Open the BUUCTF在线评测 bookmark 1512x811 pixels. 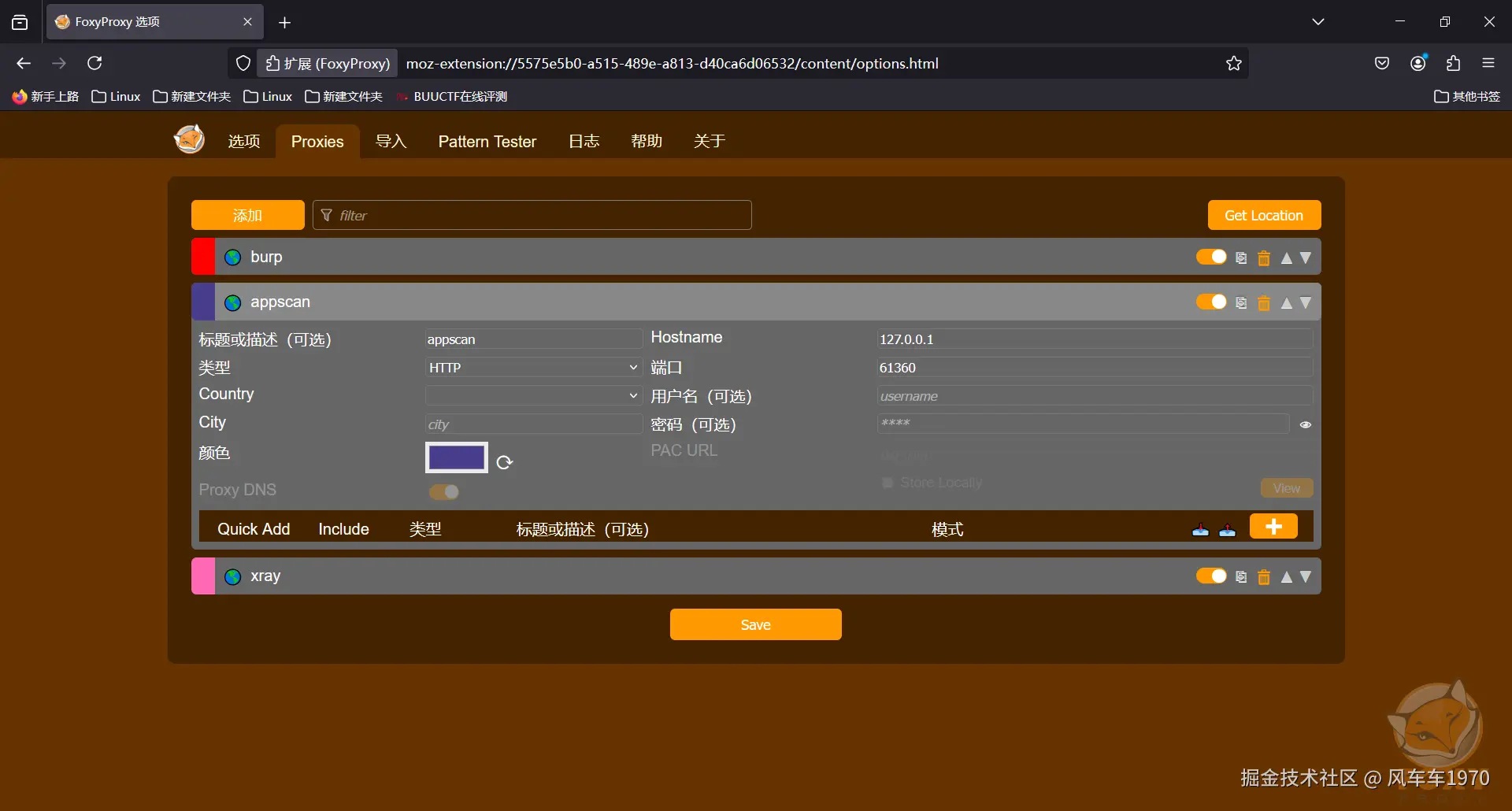[452, 97]
